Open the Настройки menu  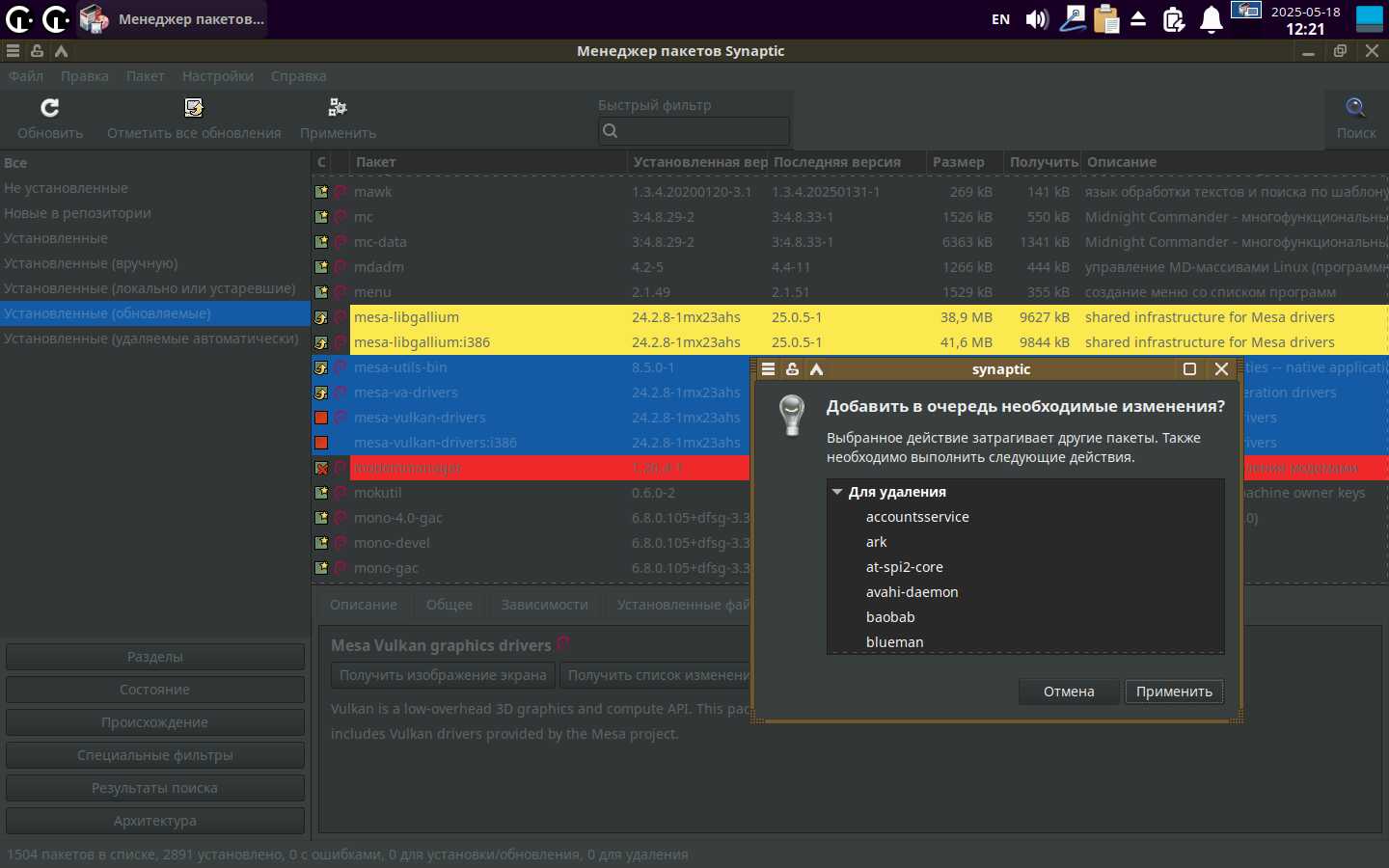pos(218,76)
